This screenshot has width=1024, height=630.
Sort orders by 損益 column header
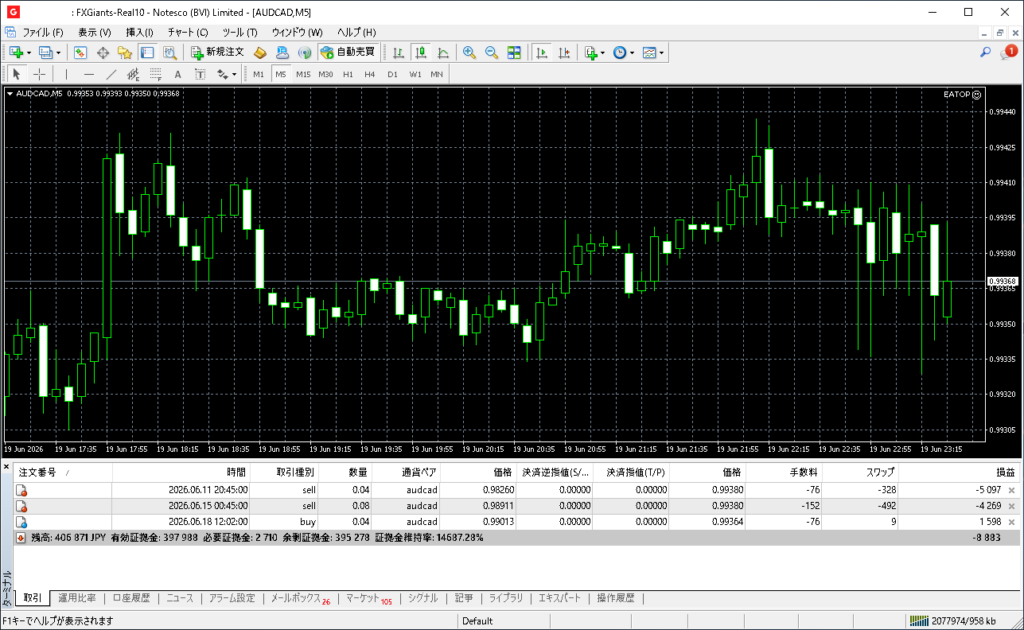1005,472
